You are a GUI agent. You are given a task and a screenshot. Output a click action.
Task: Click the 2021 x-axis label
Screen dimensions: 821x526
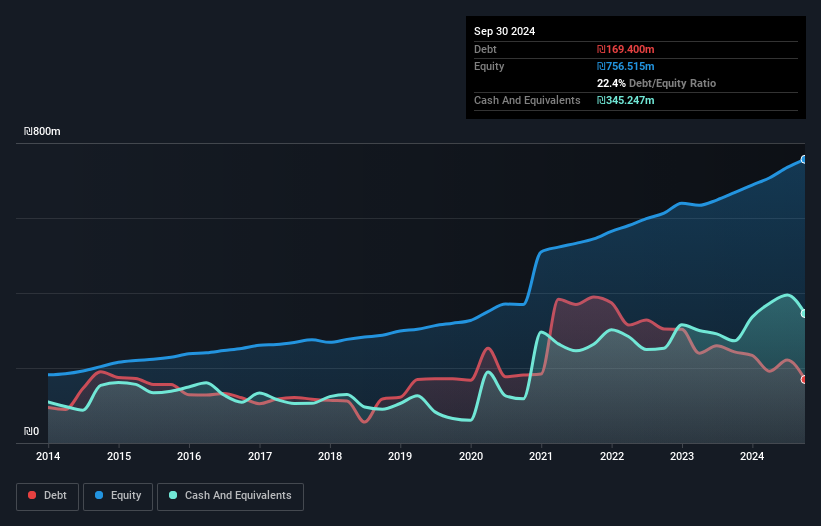click(541, 456)
